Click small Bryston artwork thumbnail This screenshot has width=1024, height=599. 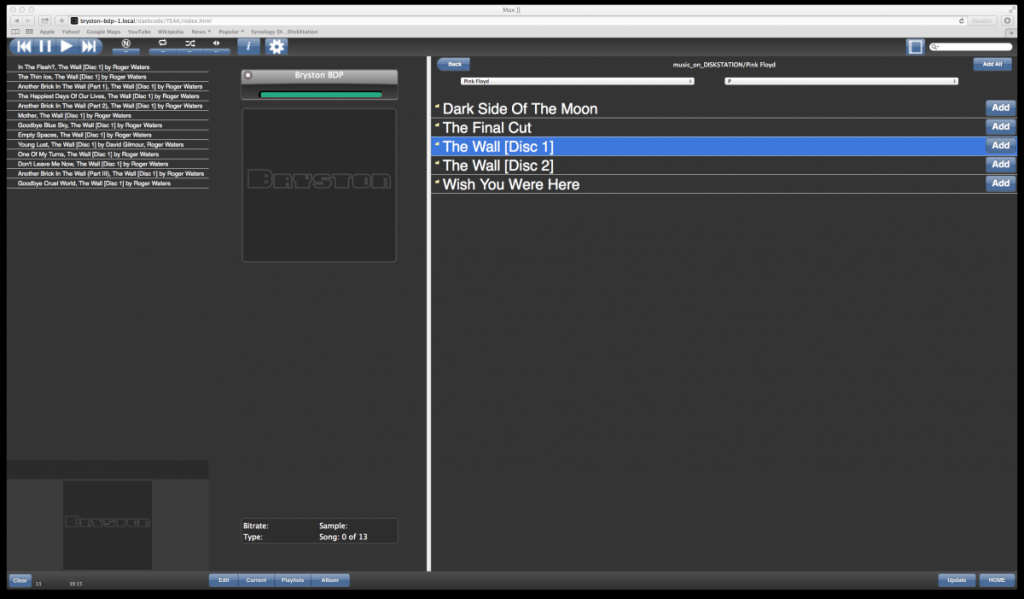click(x=108, y=525)
